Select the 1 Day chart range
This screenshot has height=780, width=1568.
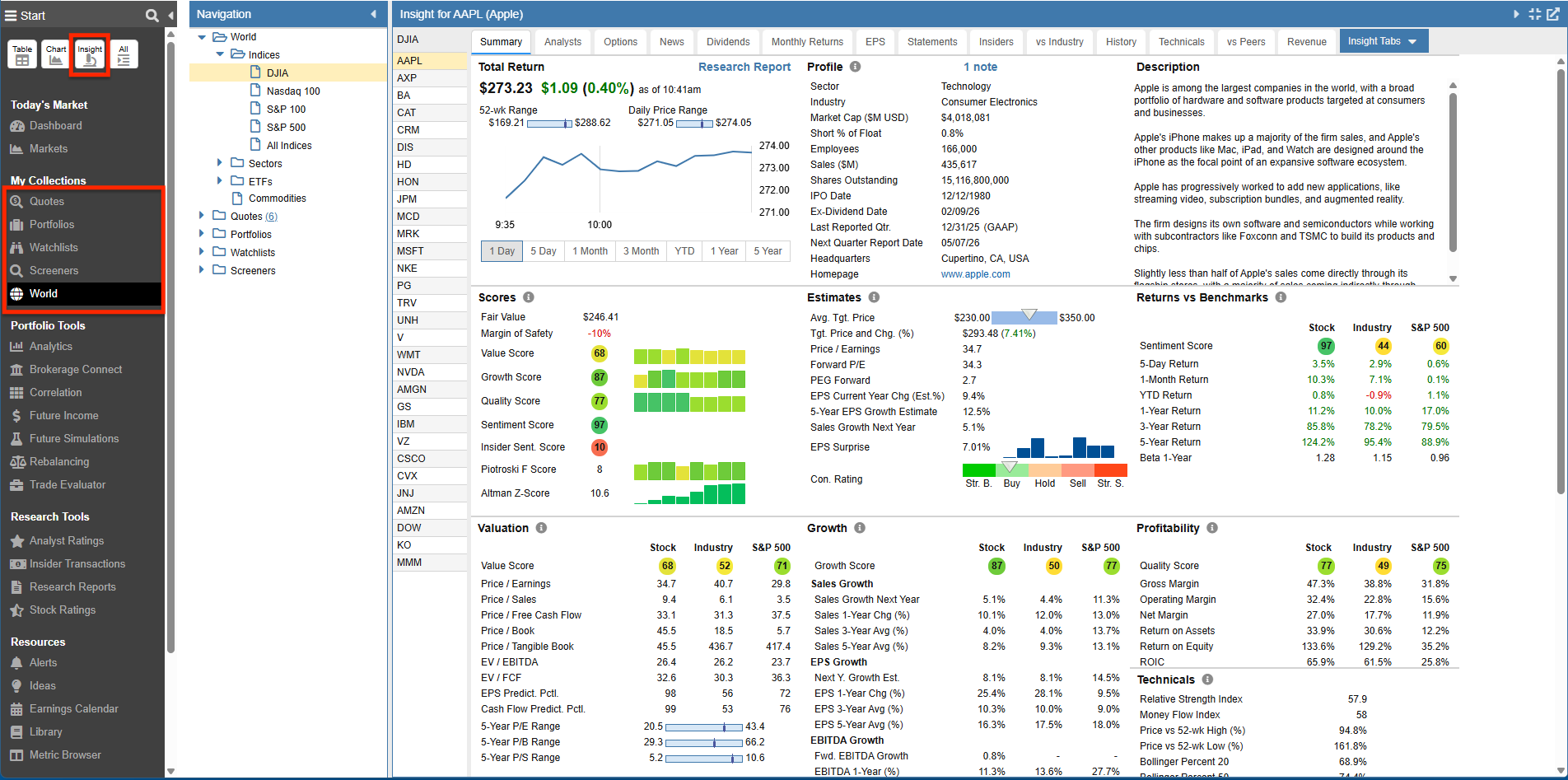[502, 251]
